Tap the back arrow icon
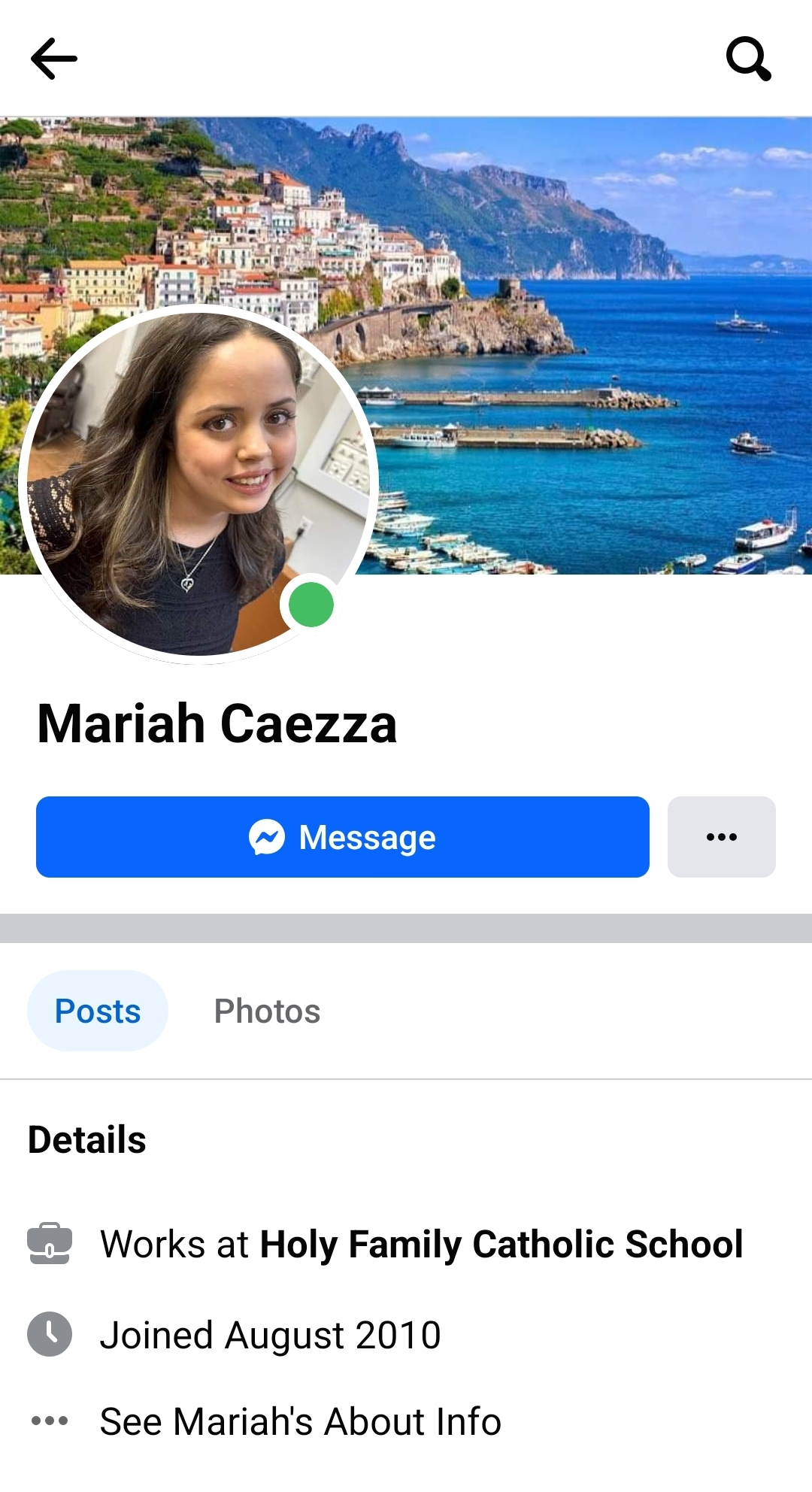 [x=54, y=59]
